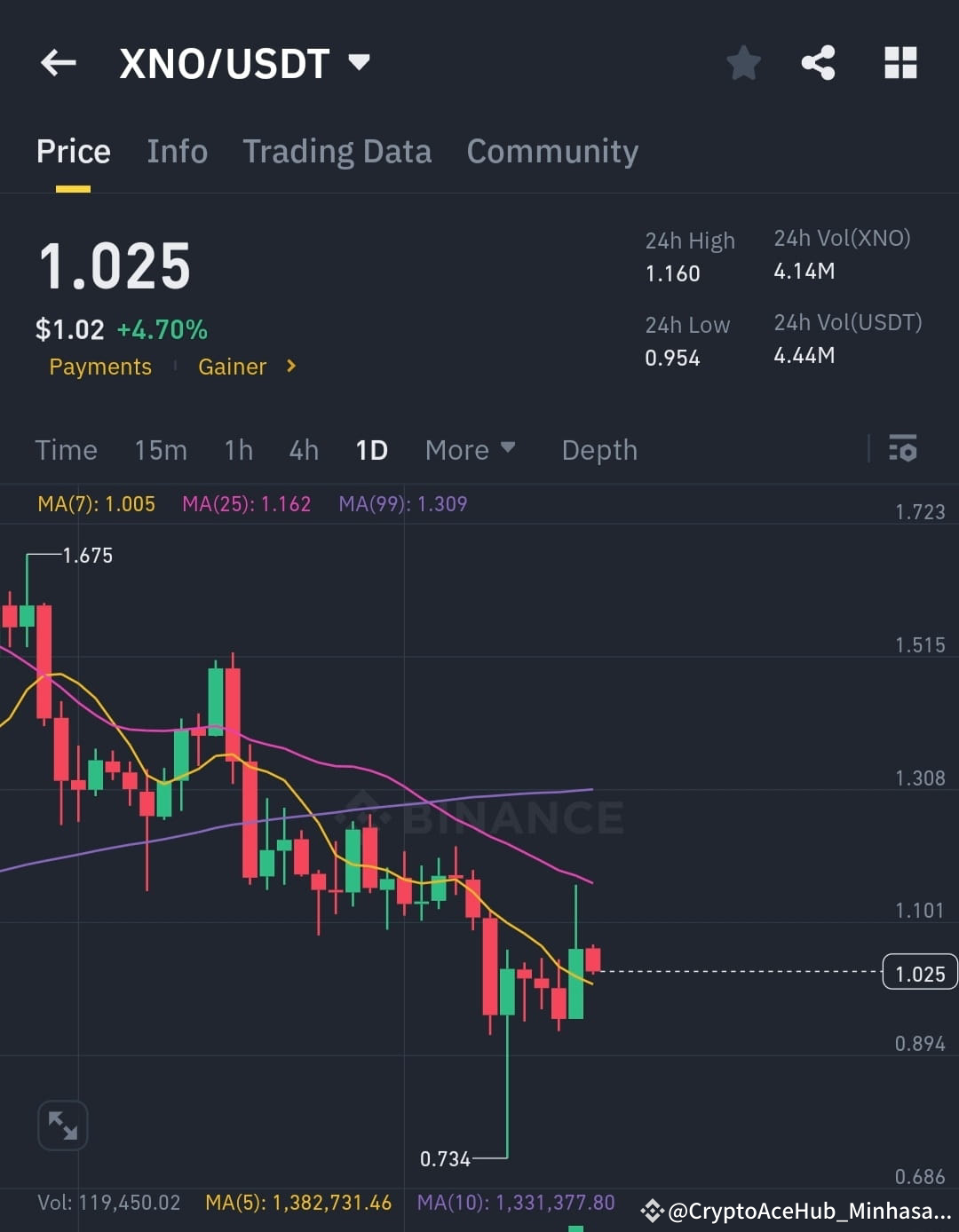Click the 24h High value 1.160

[672, 273]
